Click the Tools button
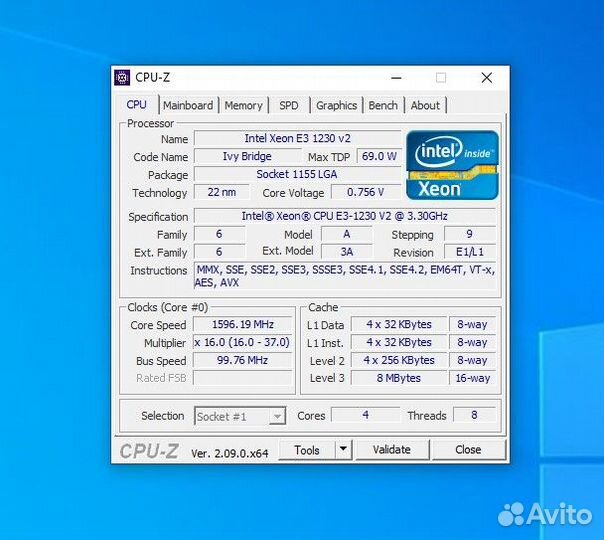 point(307,450)
